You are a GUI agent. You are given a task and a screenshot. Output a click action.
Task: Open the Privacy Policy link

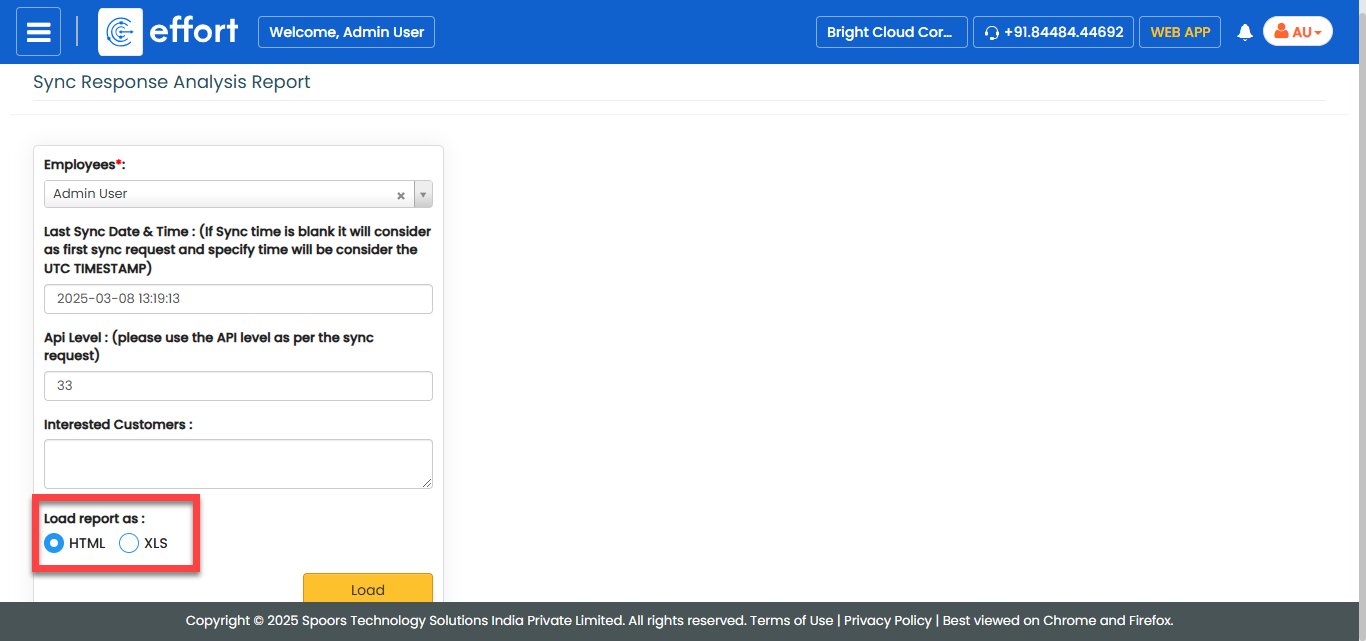[x=887, y=620]
